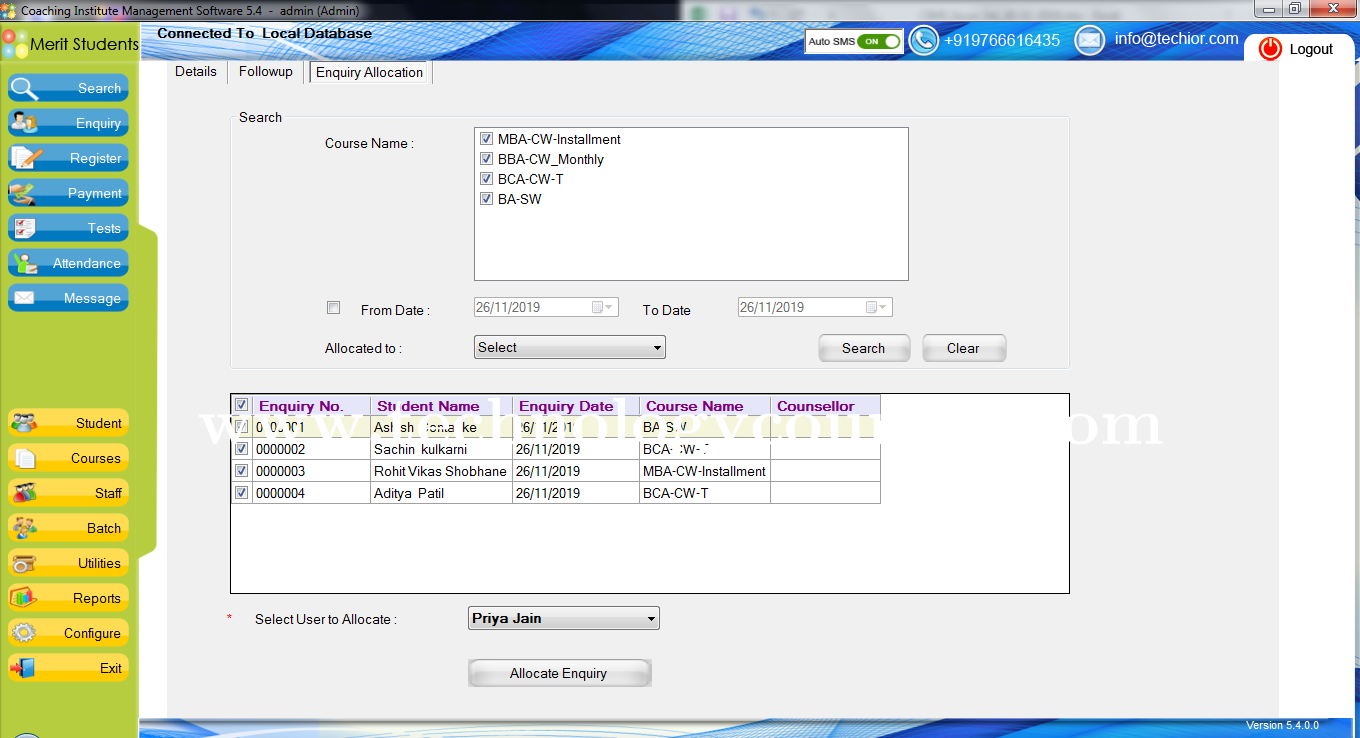Click the Merit Students logo icon
This screenshot has height=738, width=1360.
coord(14,44)
